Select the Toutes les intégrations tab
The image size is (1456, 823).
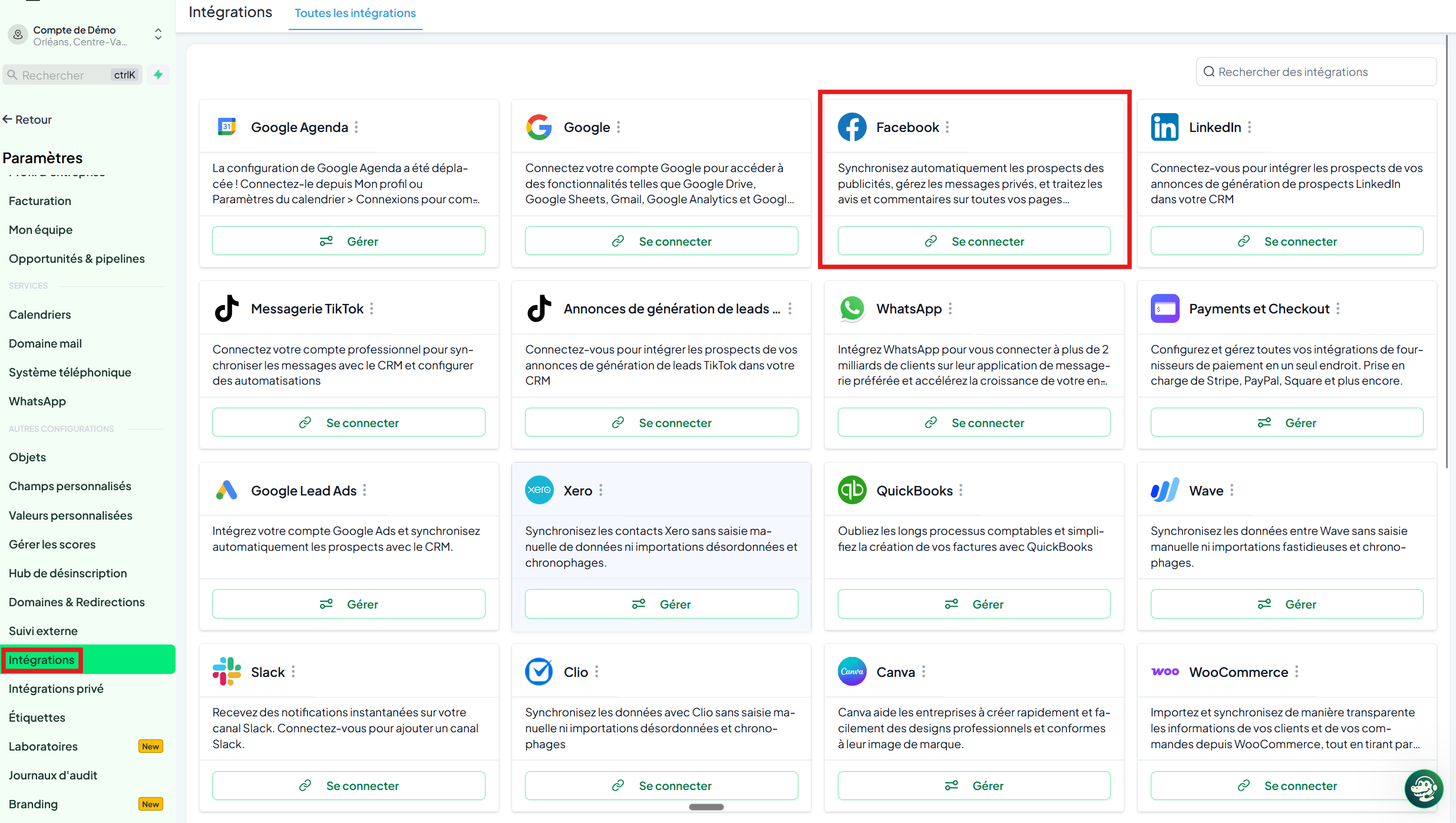coord(355,13)
